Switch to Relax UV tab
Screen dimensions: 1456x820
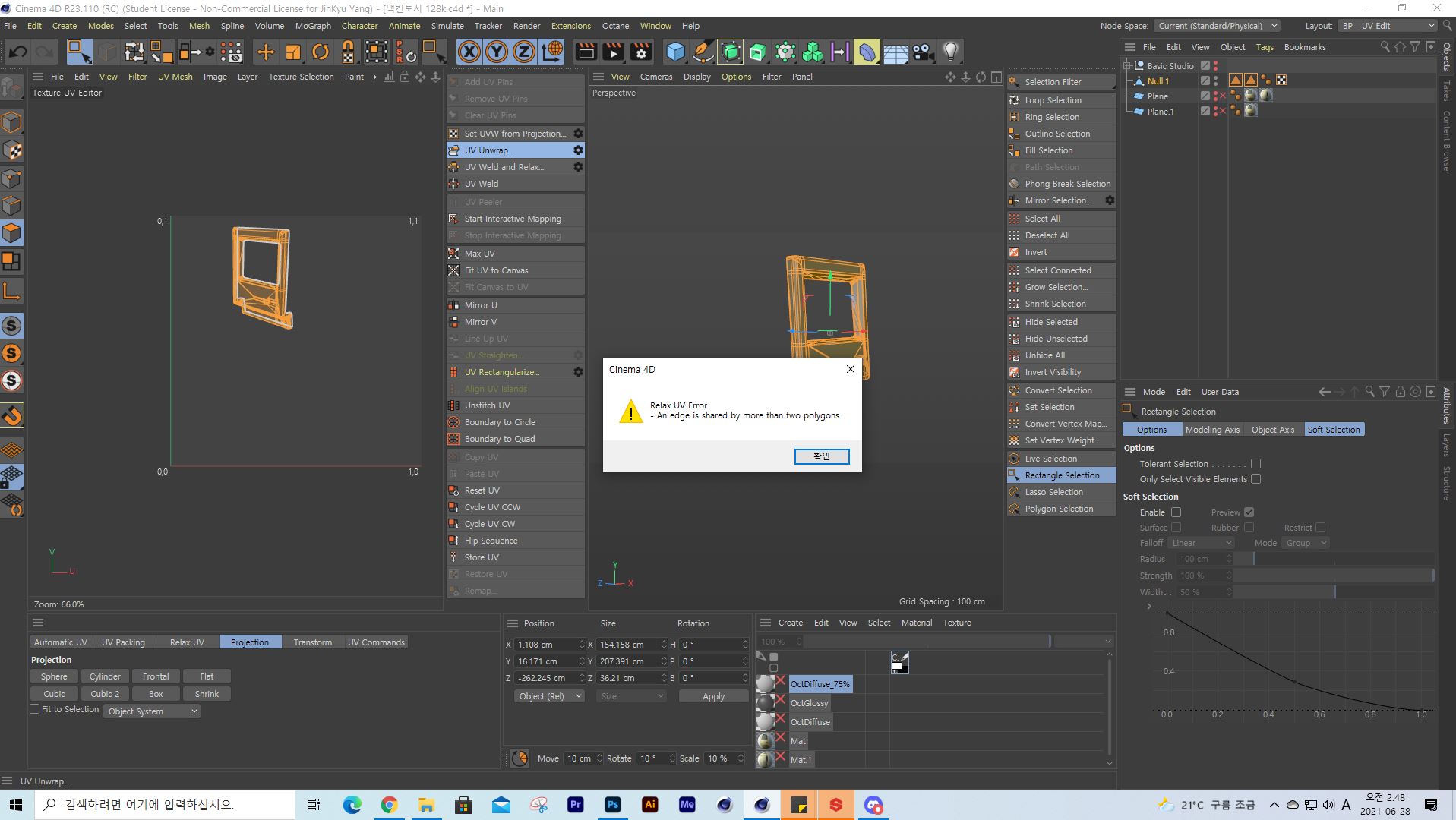[187, 642]
